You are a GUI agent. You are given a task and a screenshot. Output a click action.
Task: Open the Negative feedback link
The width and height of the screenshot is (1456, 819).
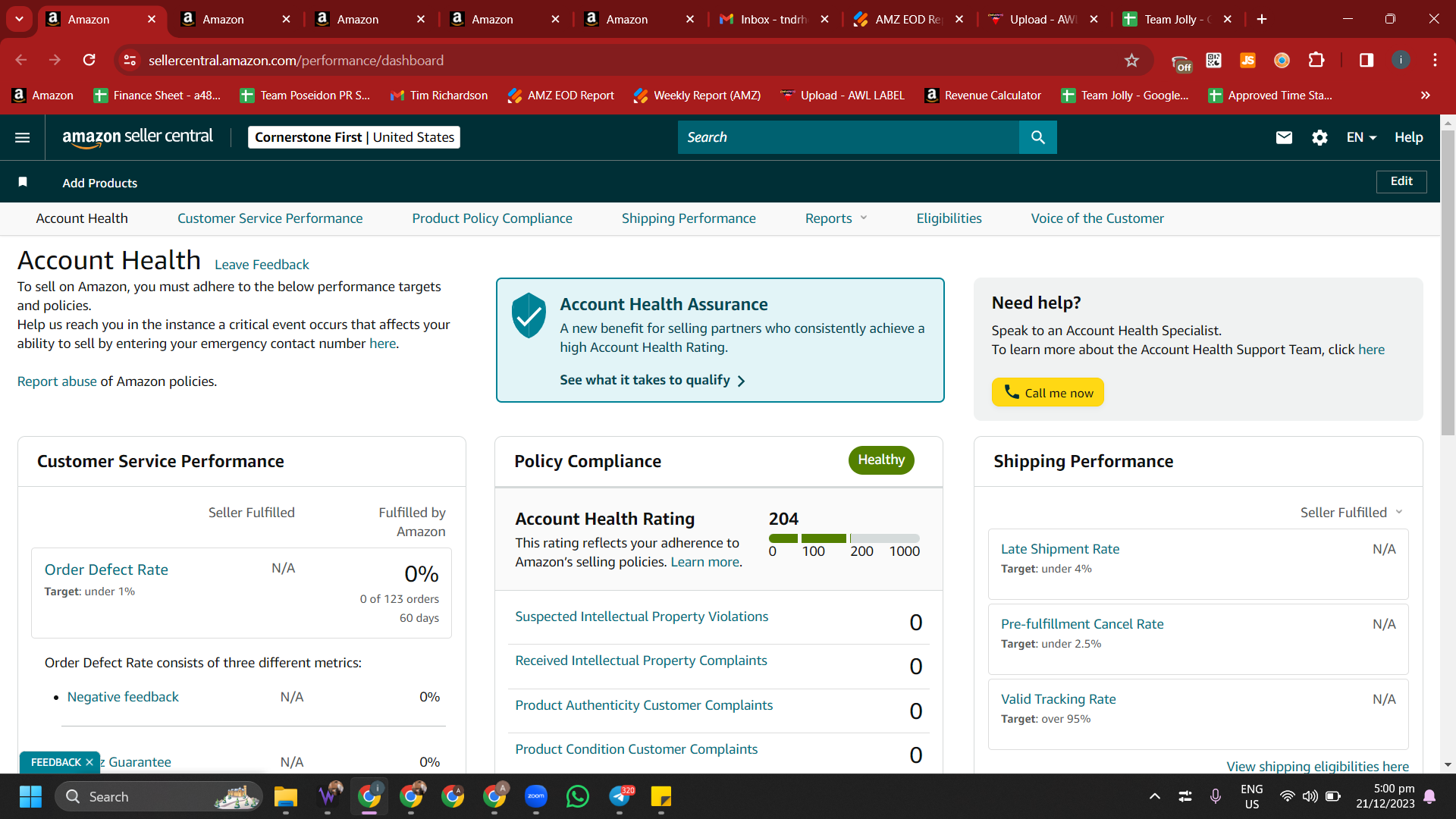pyautogui.click(x=123, y=697)
